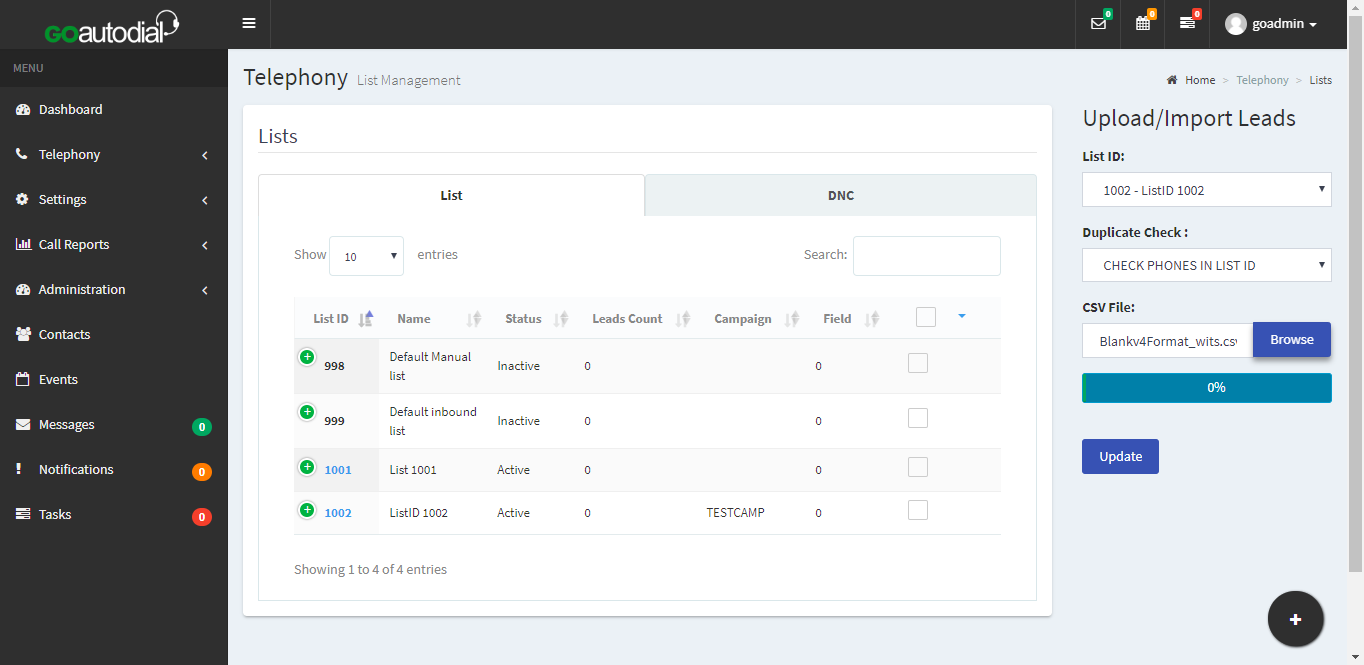The width and height of the screenshot is (1364, 665).
Task: Sort by Name column arrows
Action: (x=474, y=319)
